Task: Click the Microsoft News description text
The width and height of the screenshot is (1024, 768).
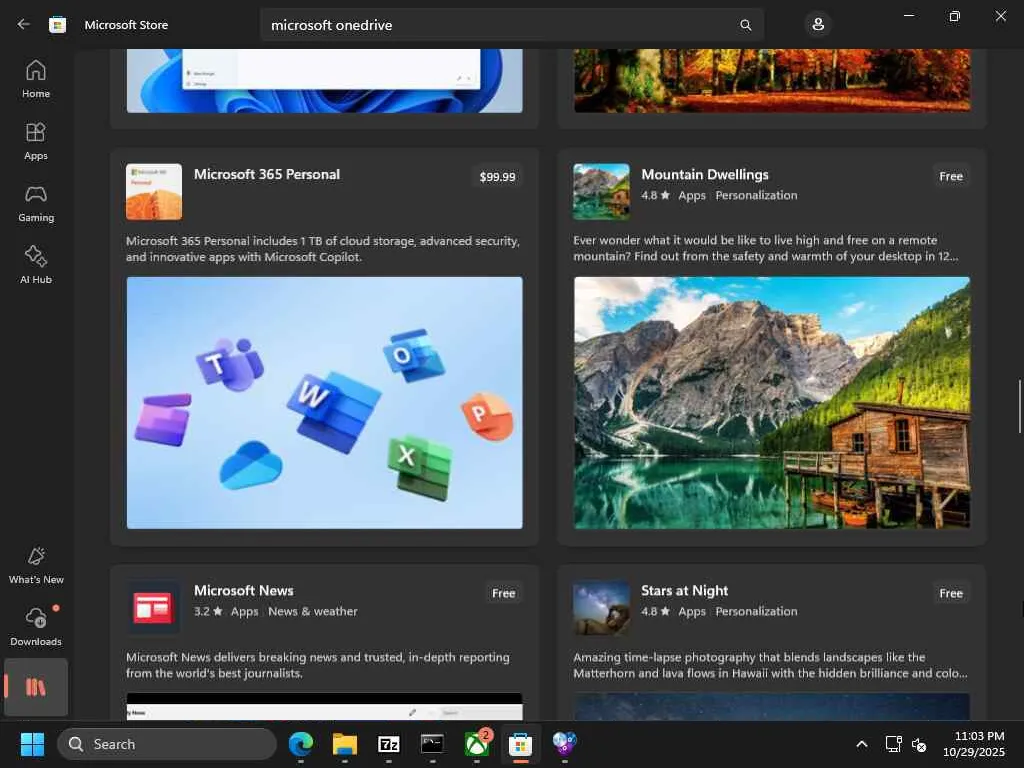Action: [x=317, y=665]
